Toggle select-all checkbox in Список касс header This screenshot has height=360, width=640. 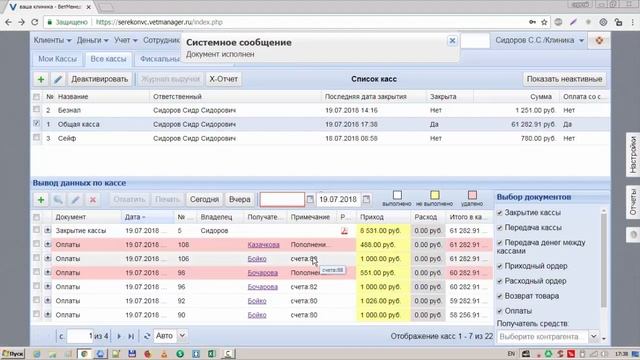36,97
